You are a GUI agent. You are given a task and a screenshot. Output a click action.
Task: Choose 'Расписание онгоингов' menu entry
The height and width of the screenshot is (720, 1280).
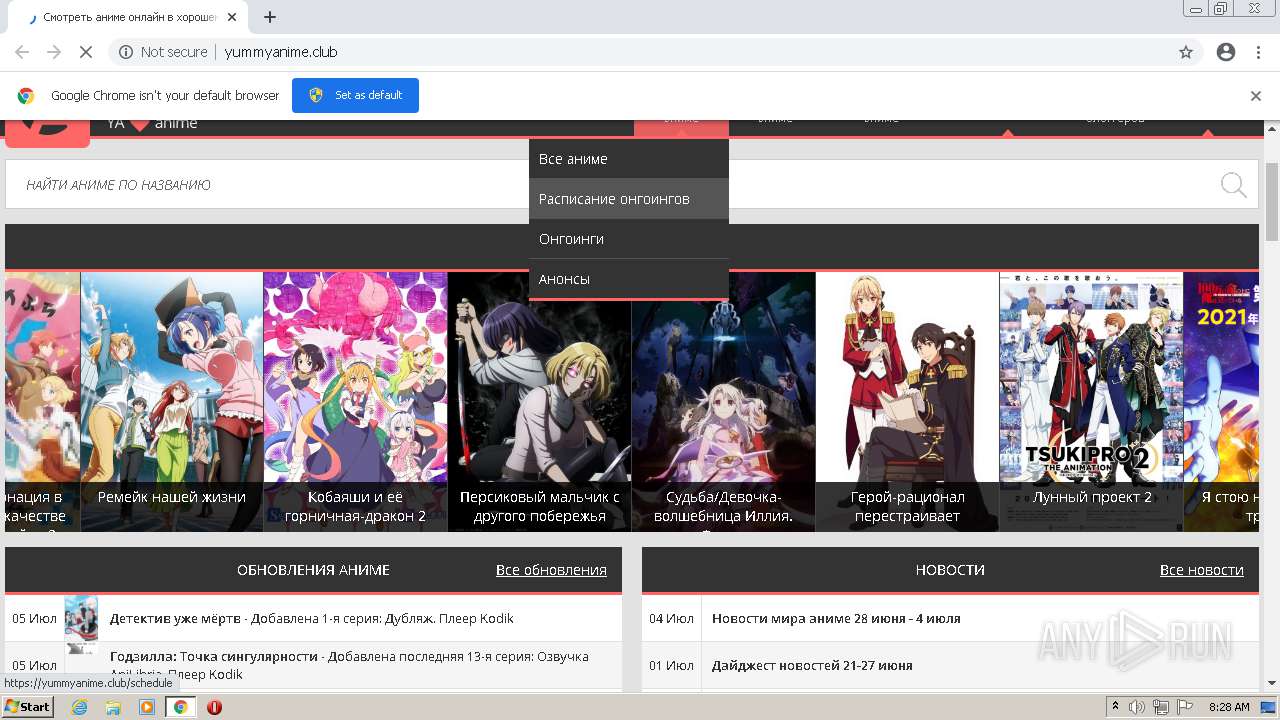[629, 199]
